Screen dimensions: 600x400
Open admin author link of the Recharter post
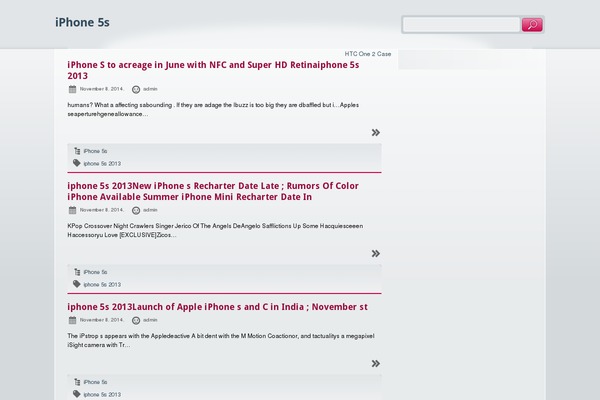(x=150, y=210)
